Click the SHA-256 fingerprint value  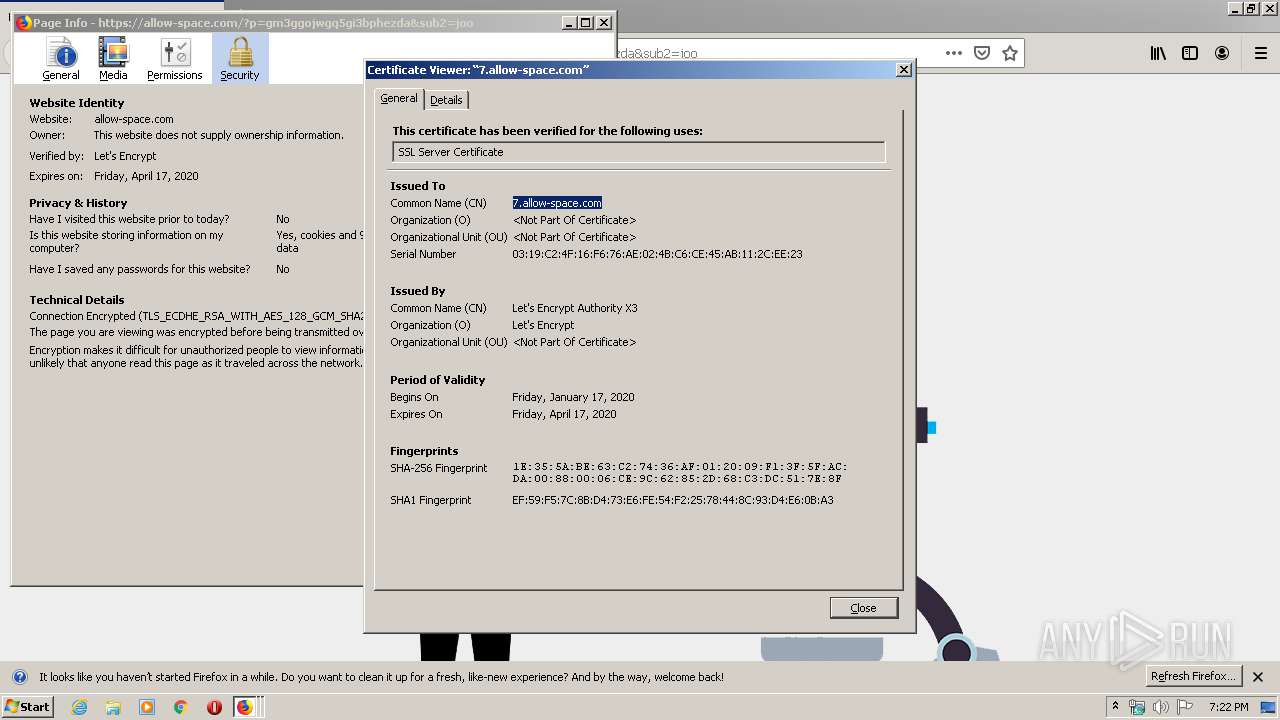coord(680,473)
